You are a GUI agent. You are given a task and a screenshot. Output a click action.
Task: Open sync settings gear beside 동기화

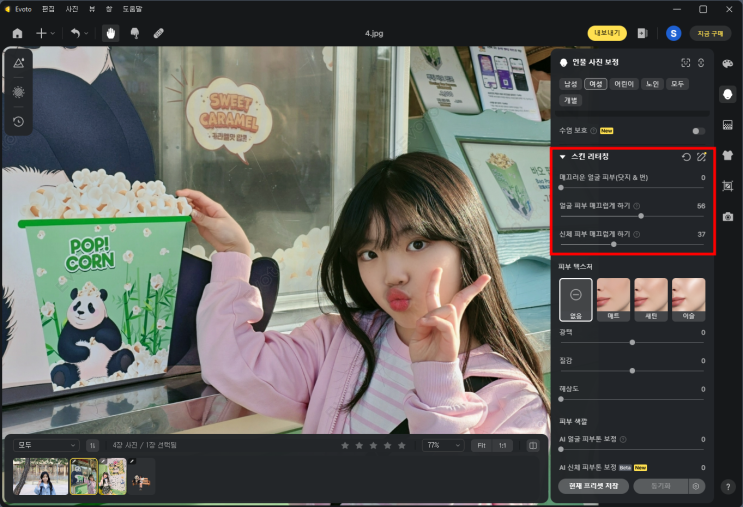point(696,486)
